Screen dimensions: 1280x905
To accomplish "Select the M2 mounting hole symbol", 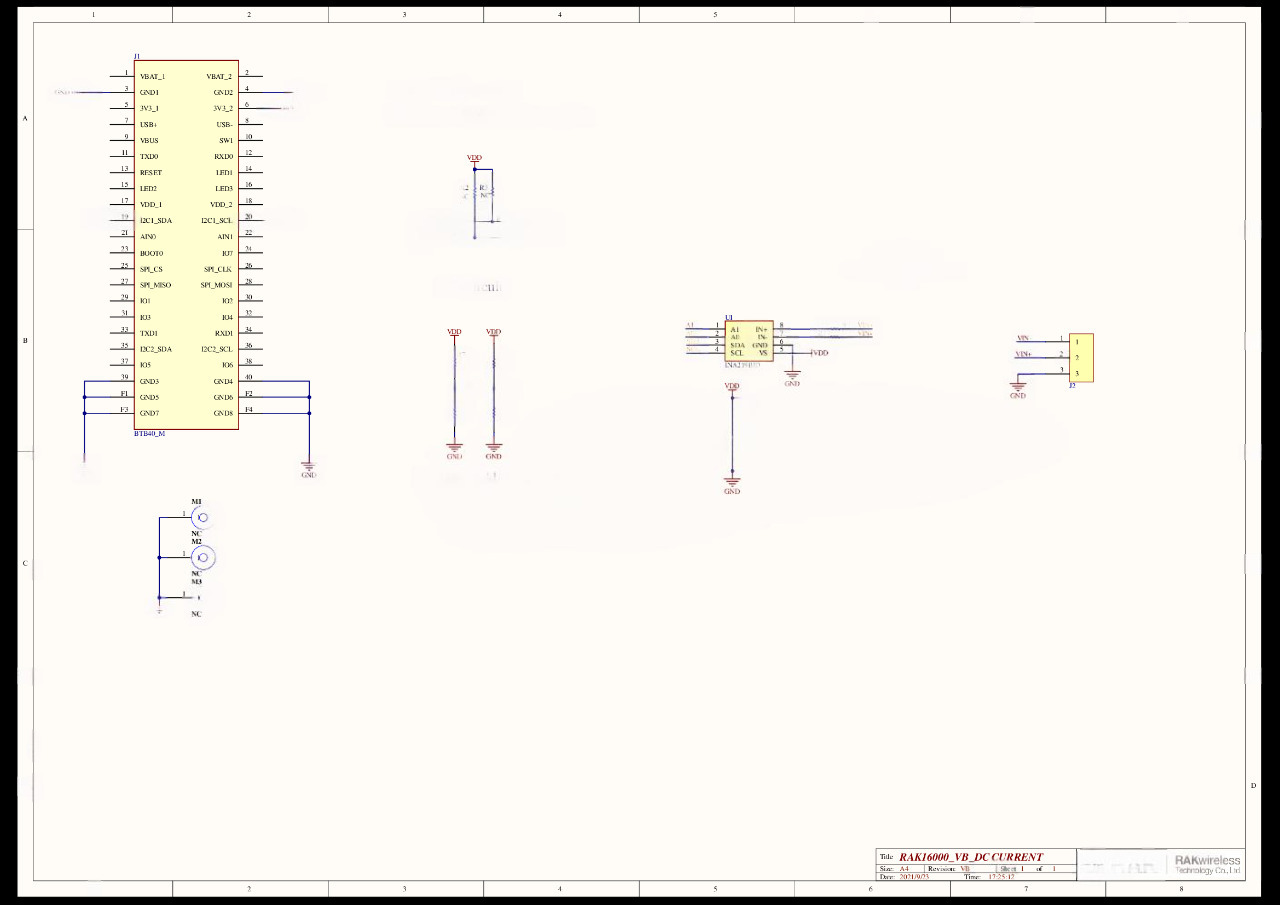I will point(203,557).
